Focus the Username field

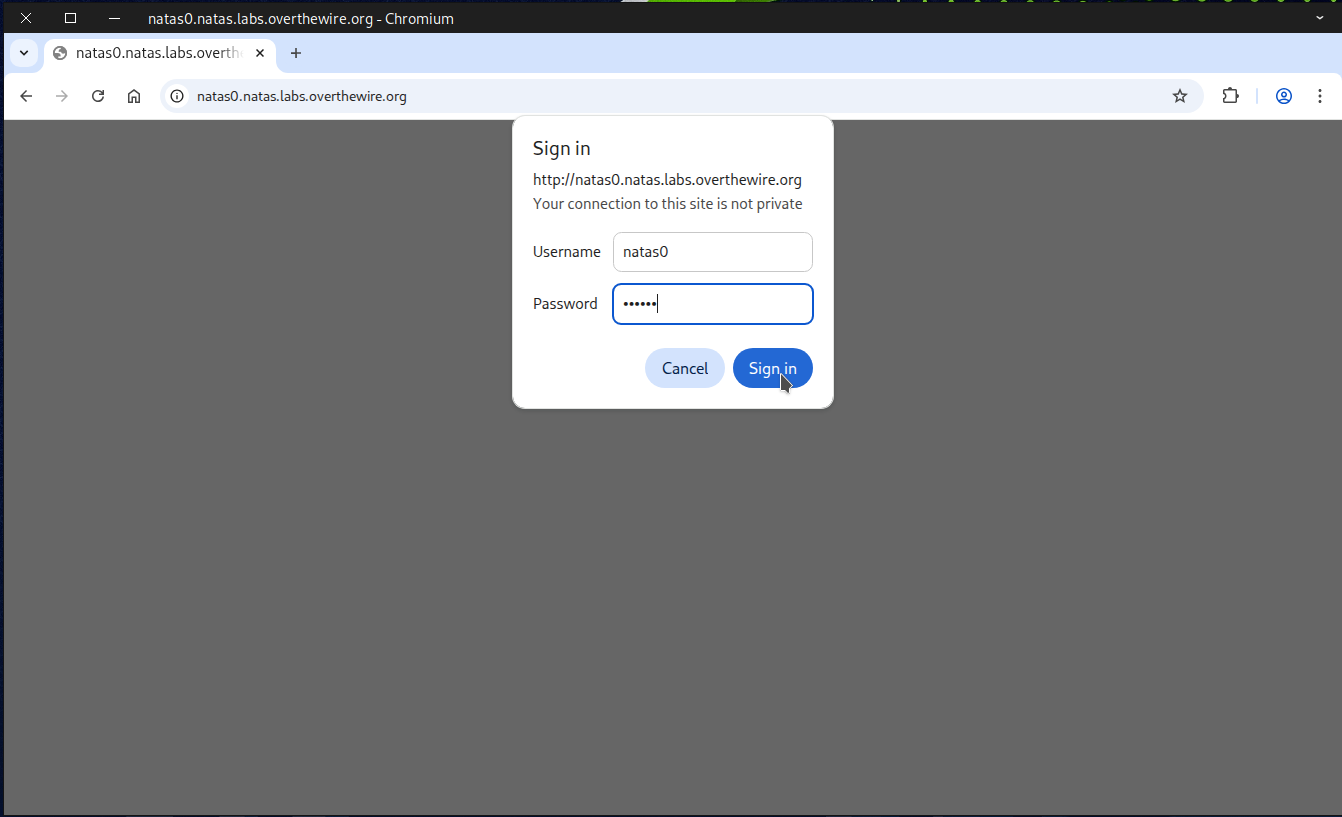pos(712,252)
